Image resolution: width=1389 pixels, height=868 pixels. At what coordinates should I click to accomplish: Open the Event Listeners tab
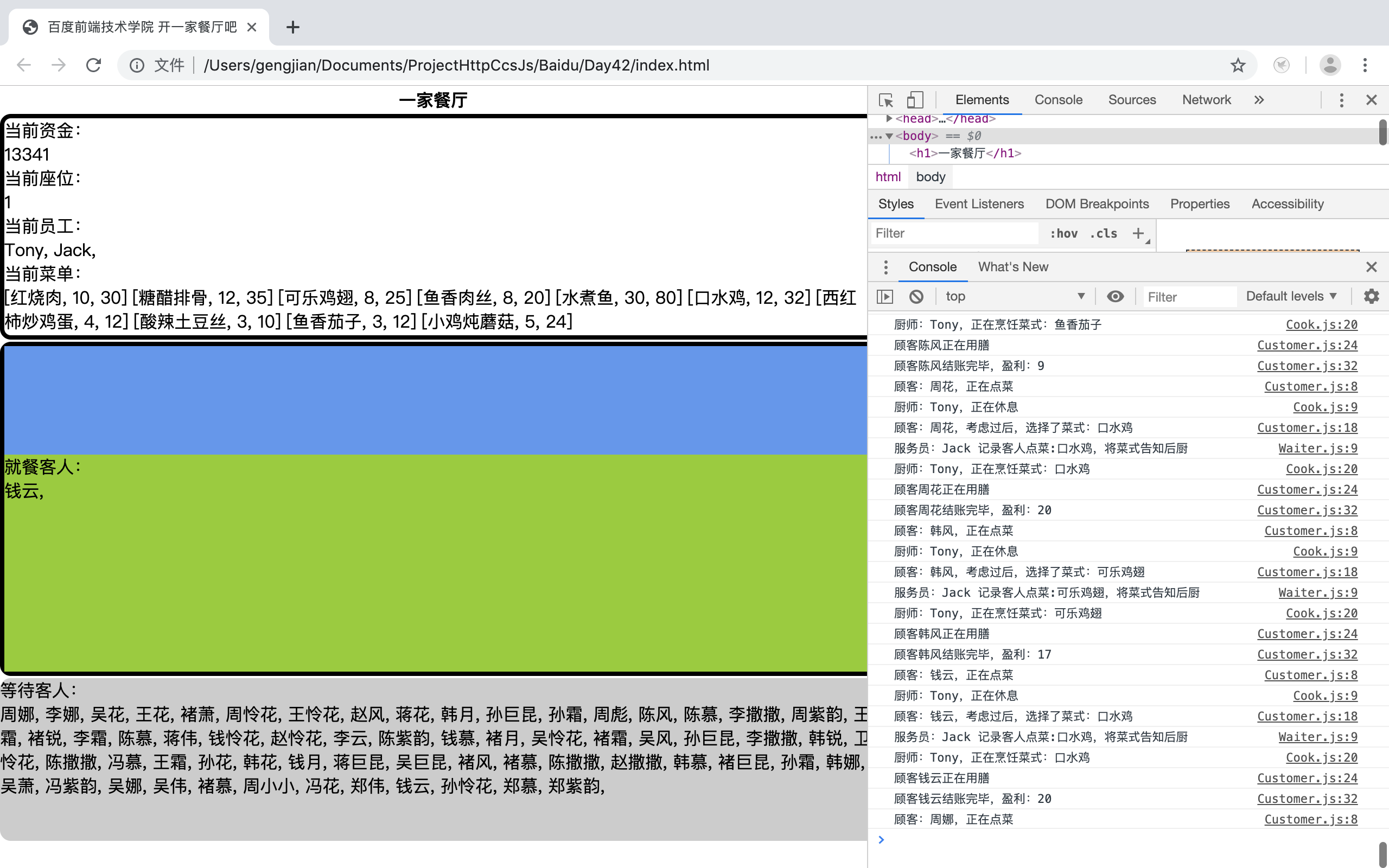click(979, 204)
